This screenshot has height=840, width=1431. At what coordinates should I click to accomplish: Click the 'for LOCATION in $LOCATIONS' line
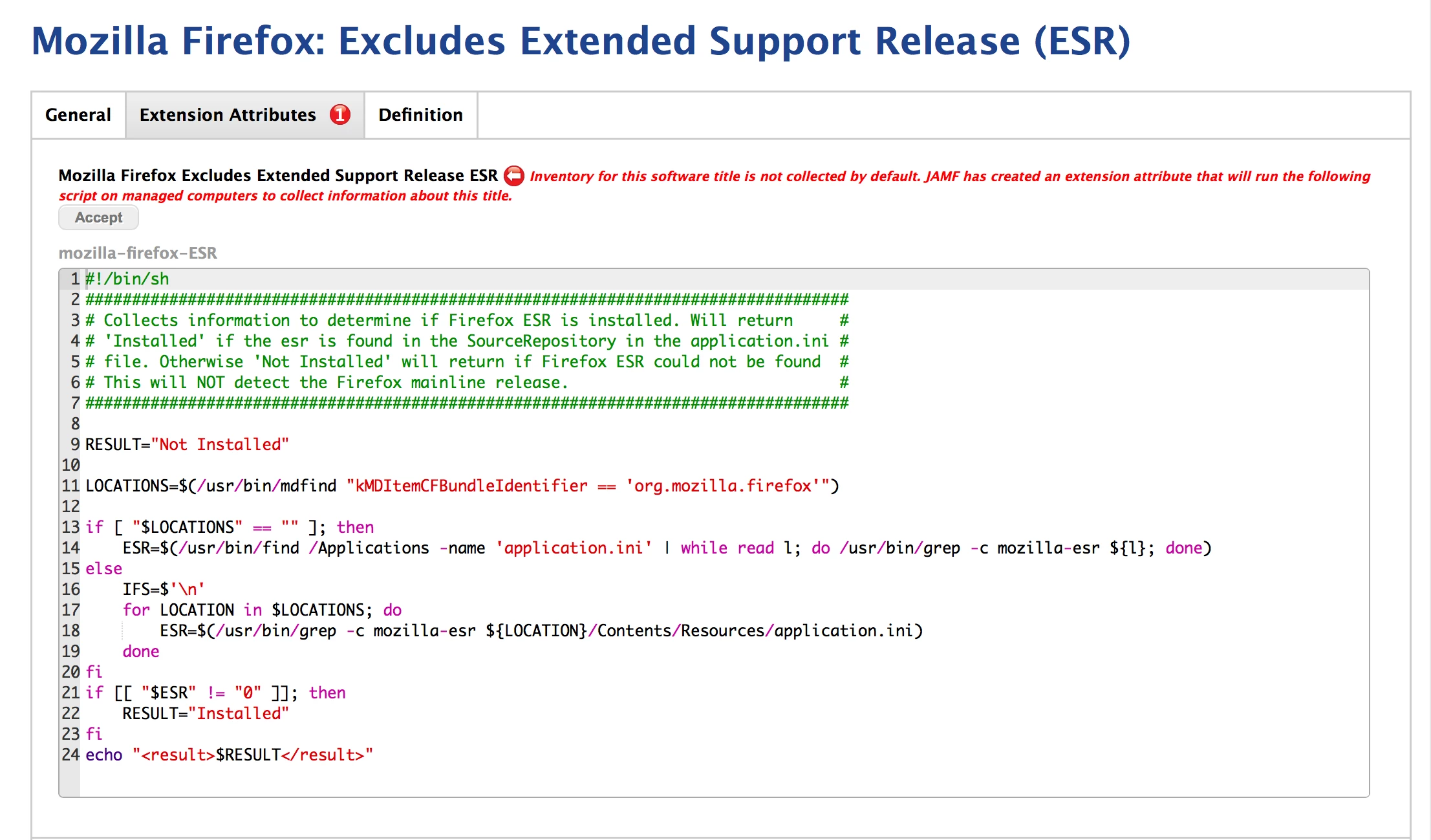262,610
